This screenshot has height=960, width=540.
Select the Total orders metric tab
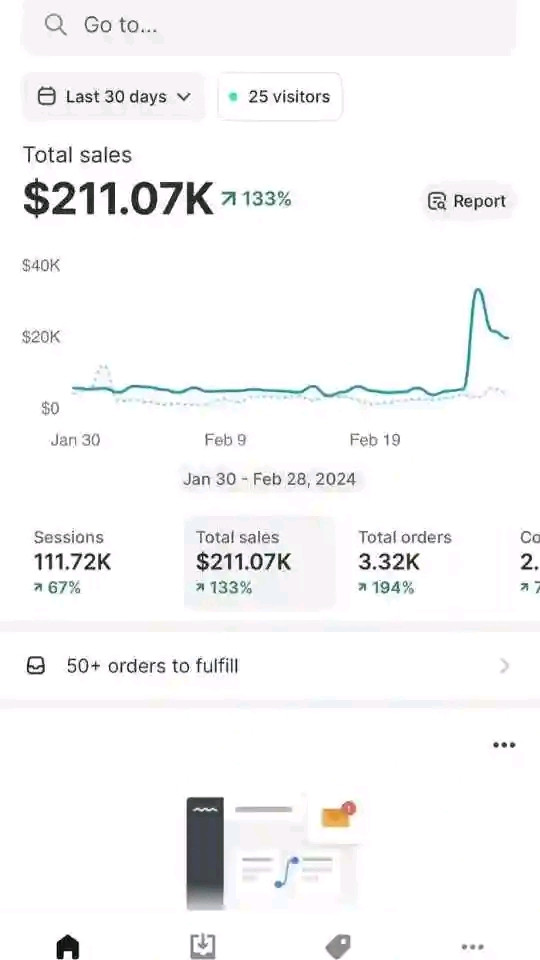[405, 563]
